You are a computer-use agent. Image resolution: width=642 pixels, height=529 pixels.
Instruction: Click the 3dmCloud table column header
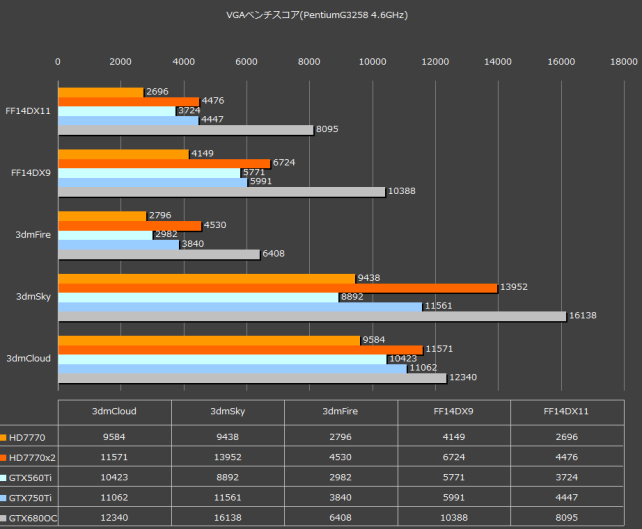[x=114, y=411]
